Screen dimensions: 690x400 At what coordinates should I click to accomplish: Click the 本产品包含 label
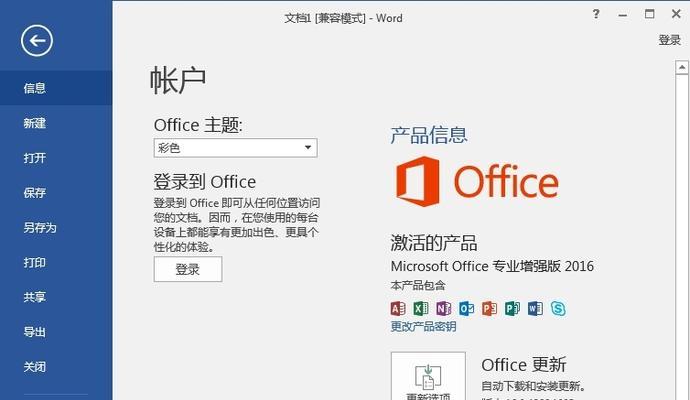click(418, 286)
